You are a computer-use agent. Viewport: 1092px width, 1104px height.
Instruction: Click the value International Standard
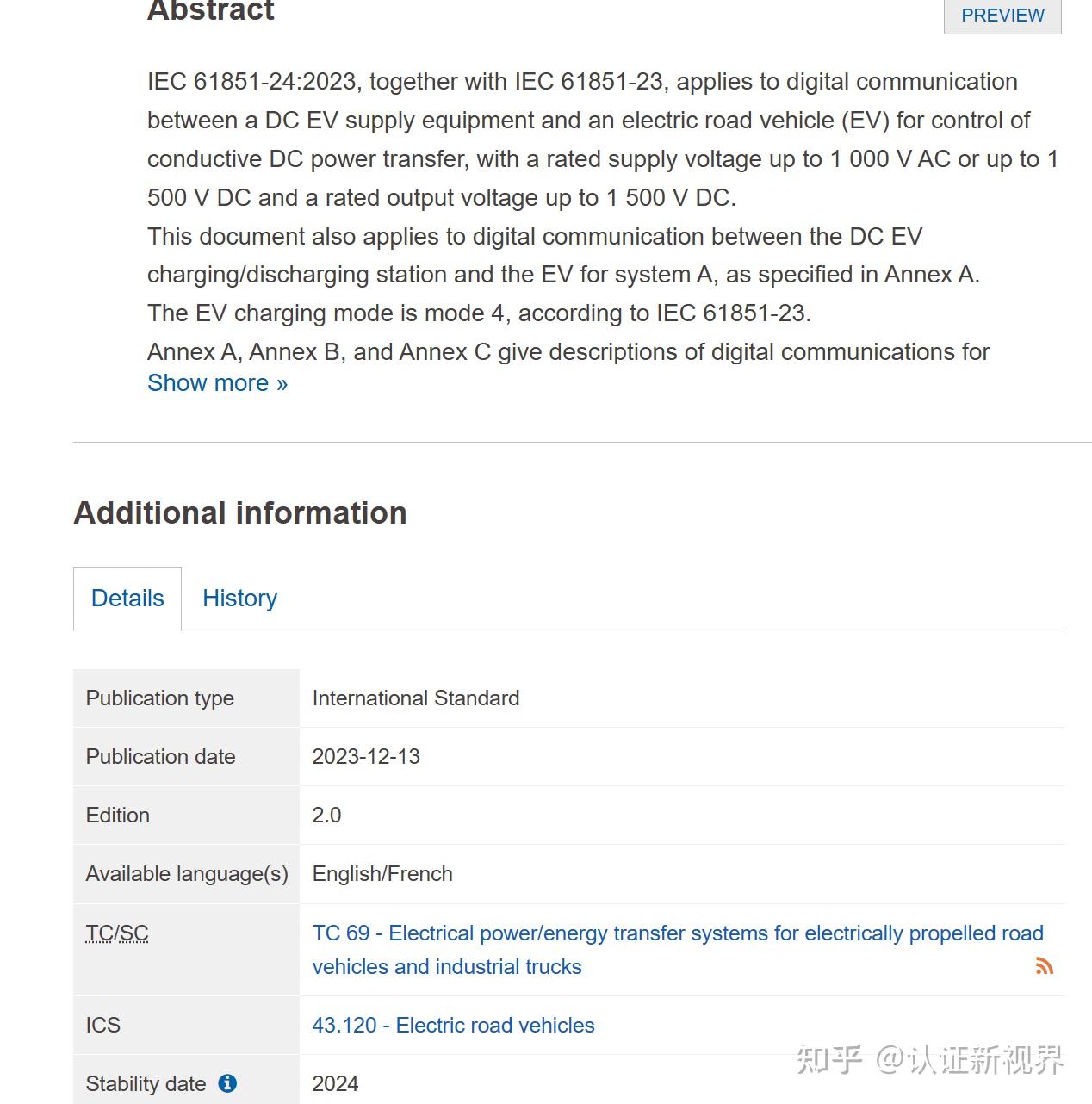415,698
